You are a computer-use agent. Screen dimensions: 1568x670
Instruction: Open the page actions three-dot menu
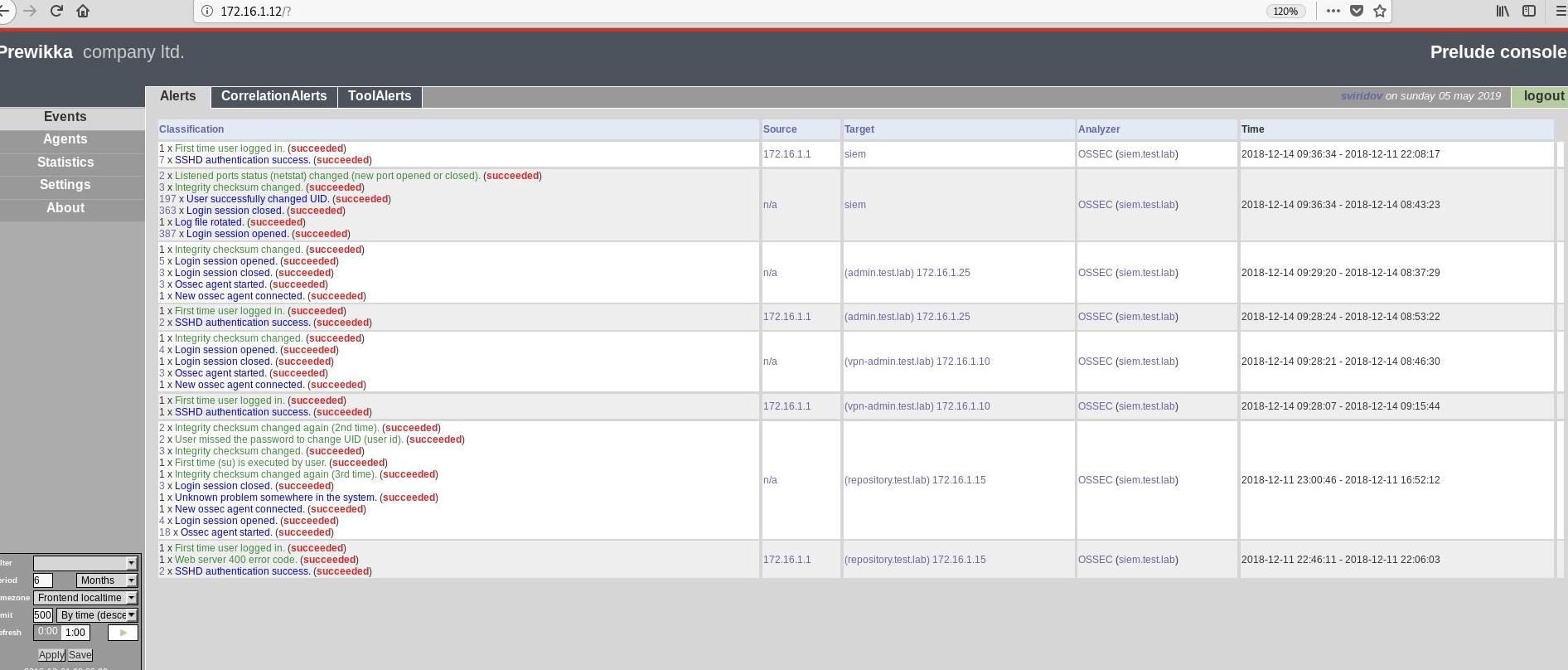[1333, 11]
